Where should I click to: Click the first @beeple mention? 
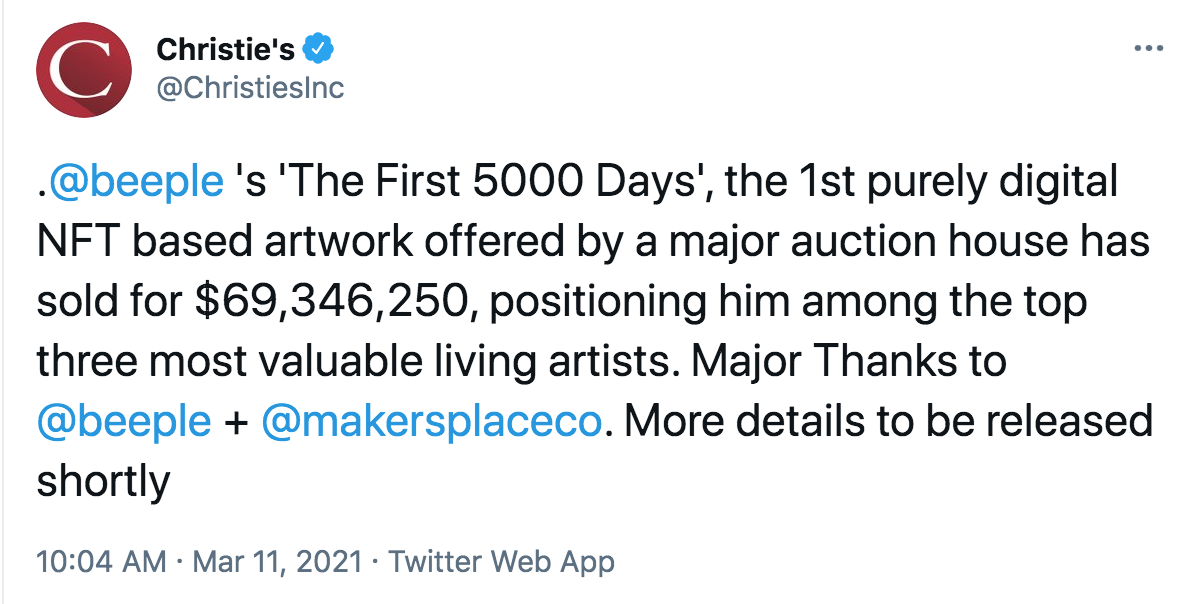[x=135, y=182]
